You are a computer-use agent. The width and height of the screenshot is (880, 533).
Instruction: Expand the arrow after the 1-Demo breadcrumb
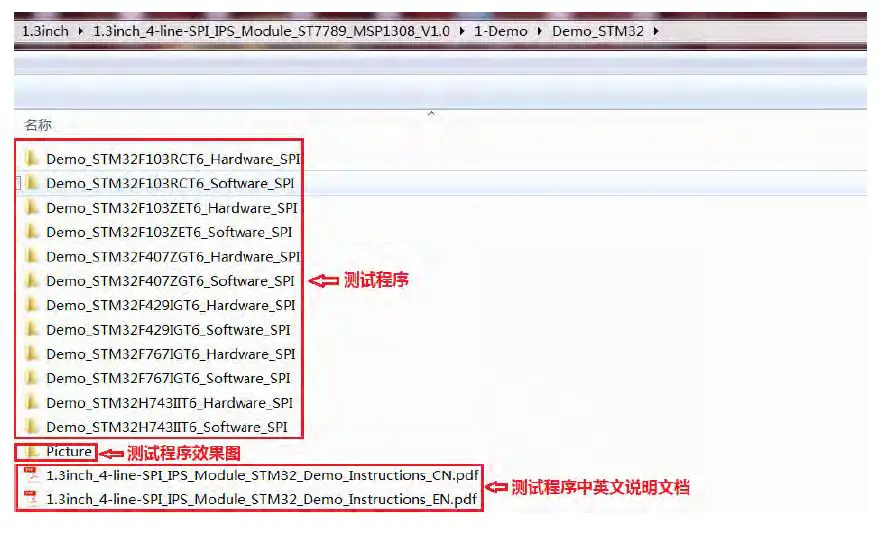coord(539,31)
